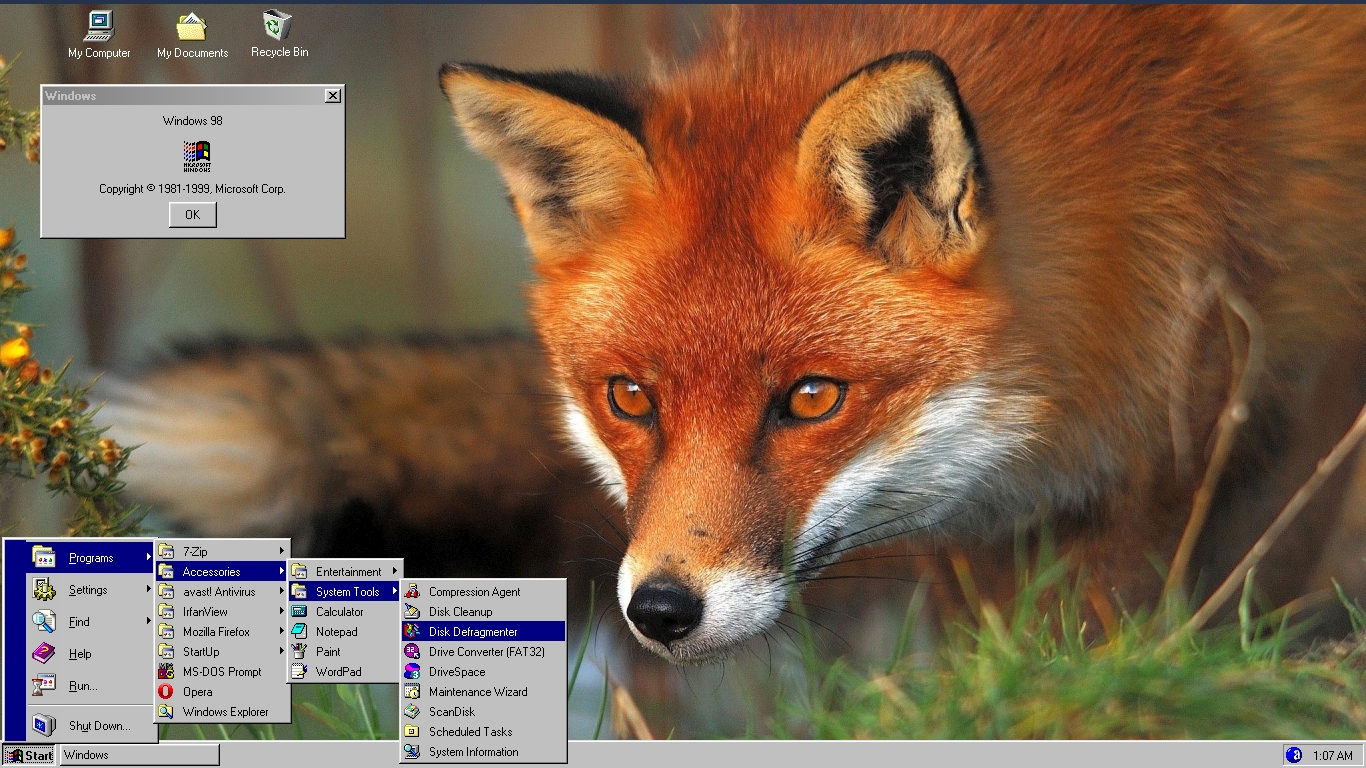Click the Calculator icon in Accessories
1366x768 pixels.
[299, 612]
